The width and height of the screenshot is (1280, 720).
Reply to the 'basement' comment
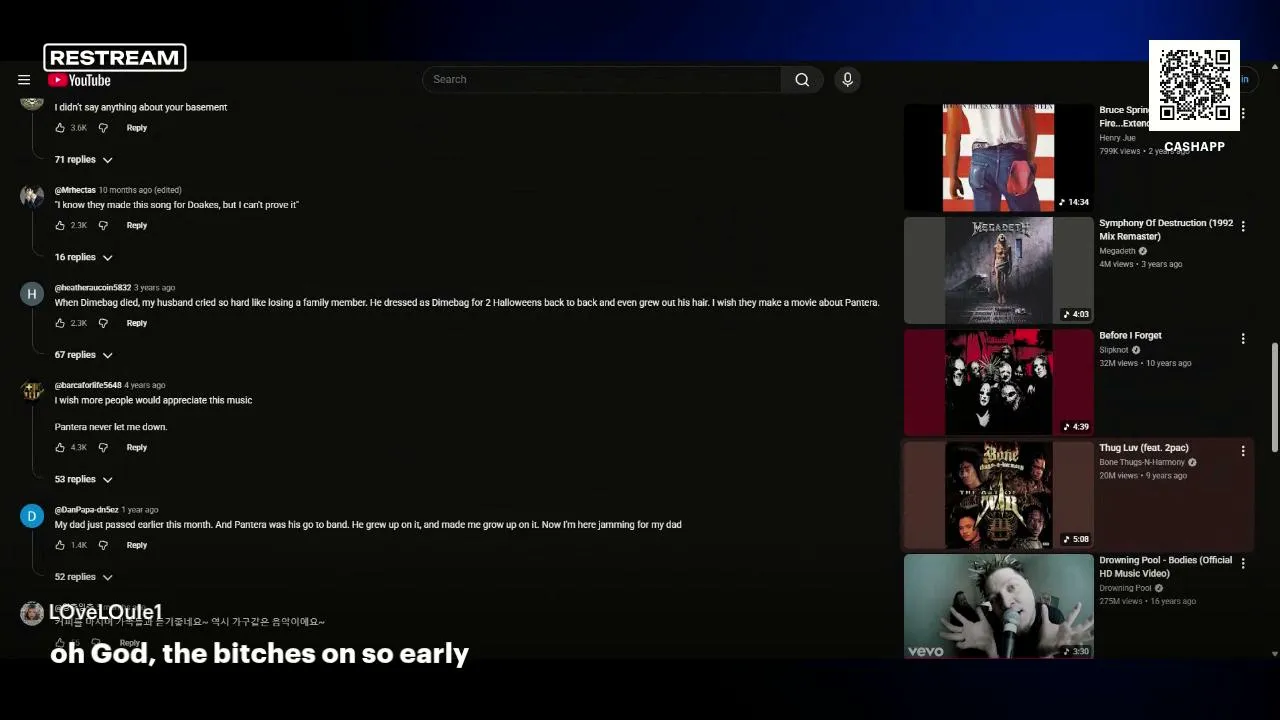point(137,128)
